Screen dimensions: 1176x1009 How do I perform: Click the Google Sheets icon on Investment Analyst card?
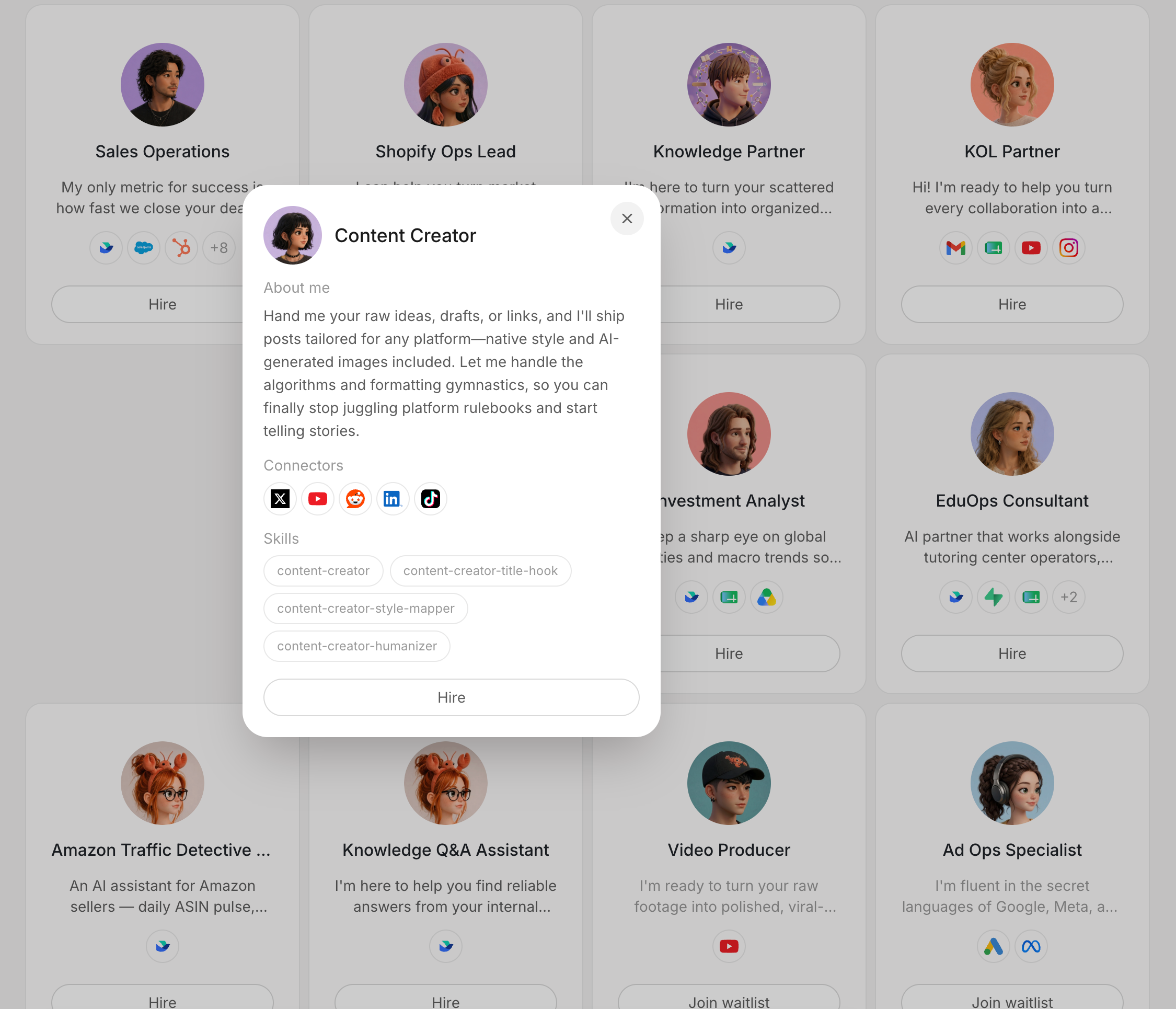[x=729, y=598]
